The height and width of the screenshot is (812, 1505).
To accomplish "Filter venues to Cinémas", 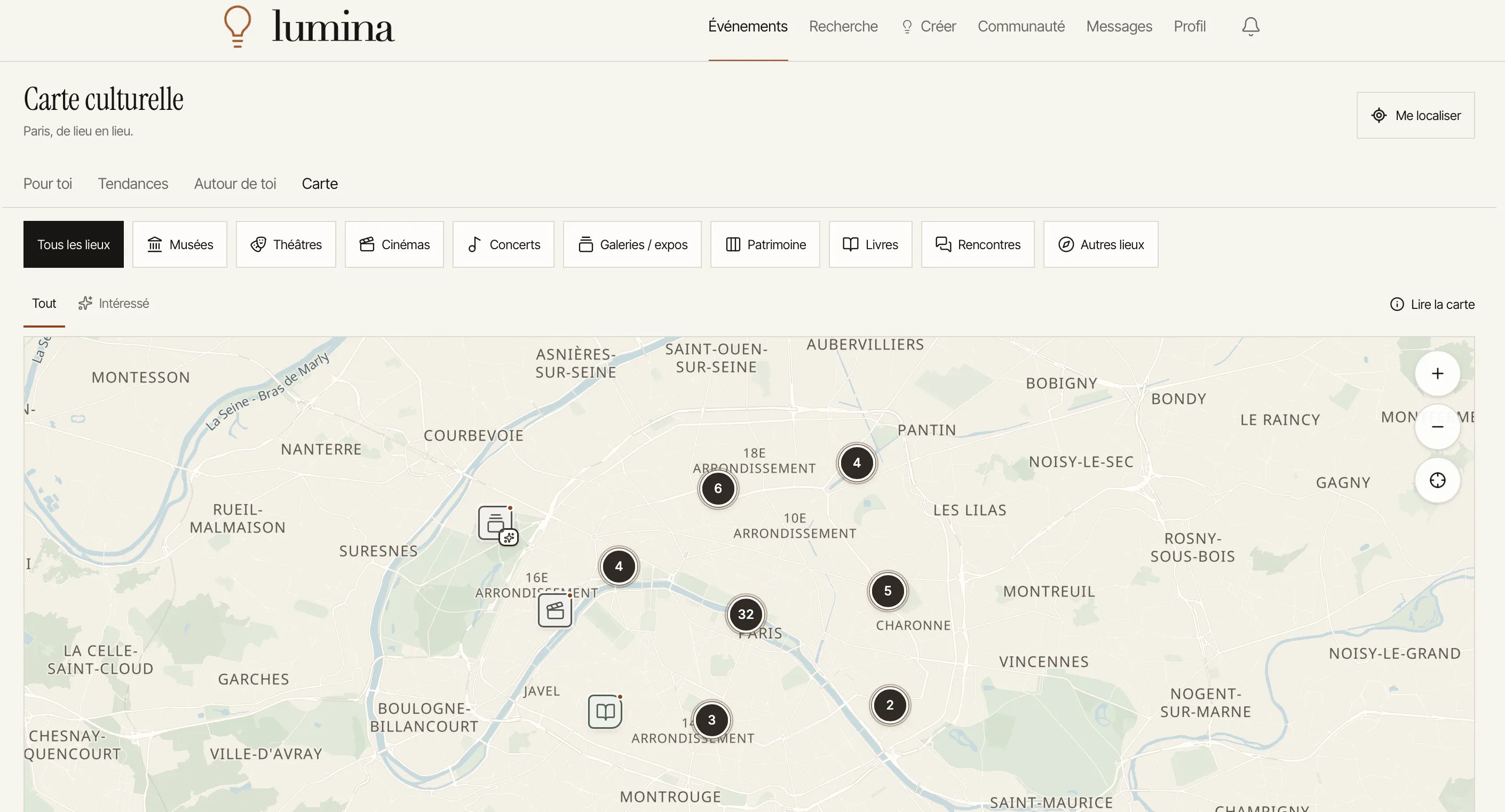I will (x=394, y=244).
